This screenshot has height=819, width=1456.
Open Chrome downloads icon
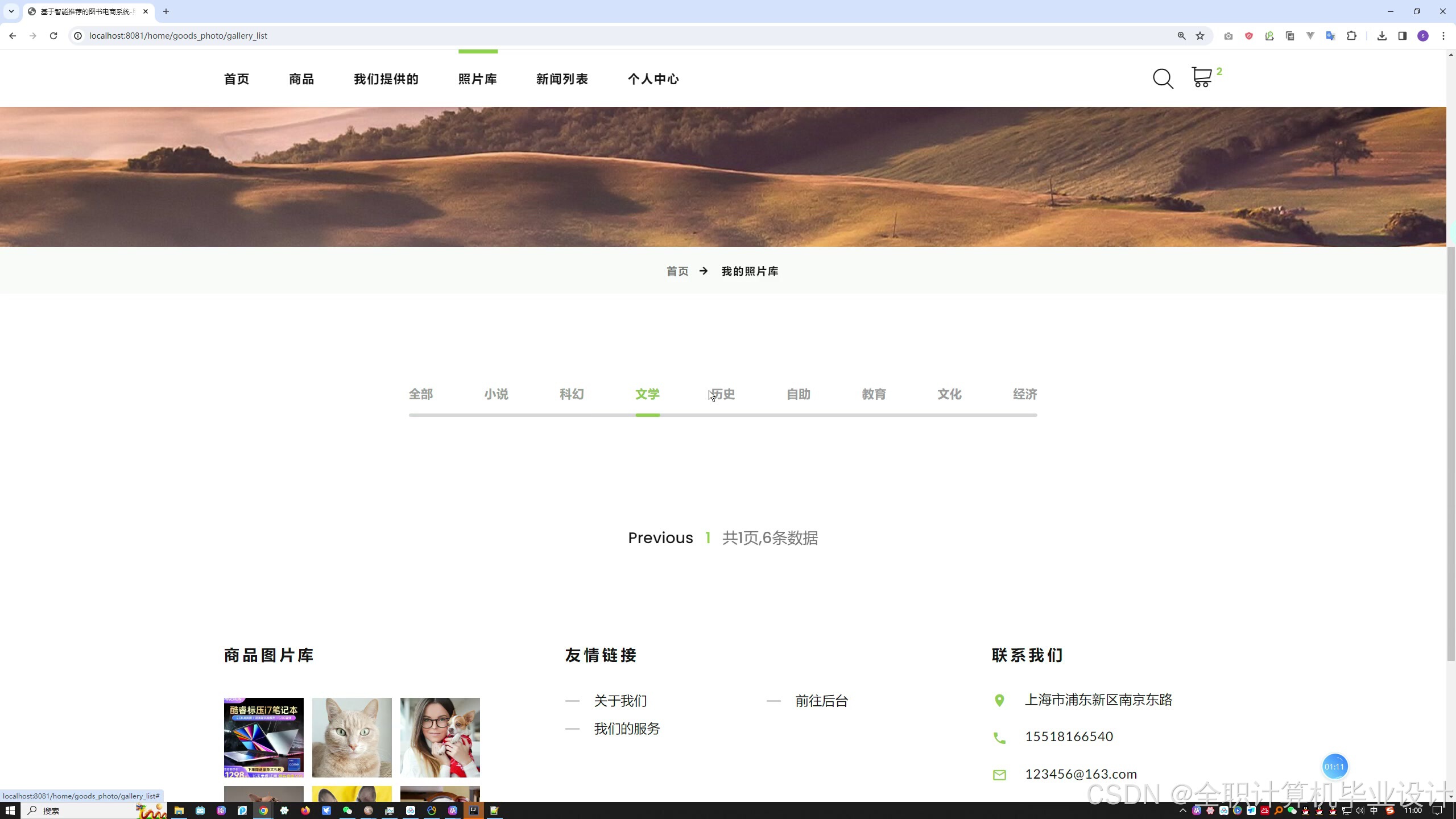click(x=1381, y=36)
